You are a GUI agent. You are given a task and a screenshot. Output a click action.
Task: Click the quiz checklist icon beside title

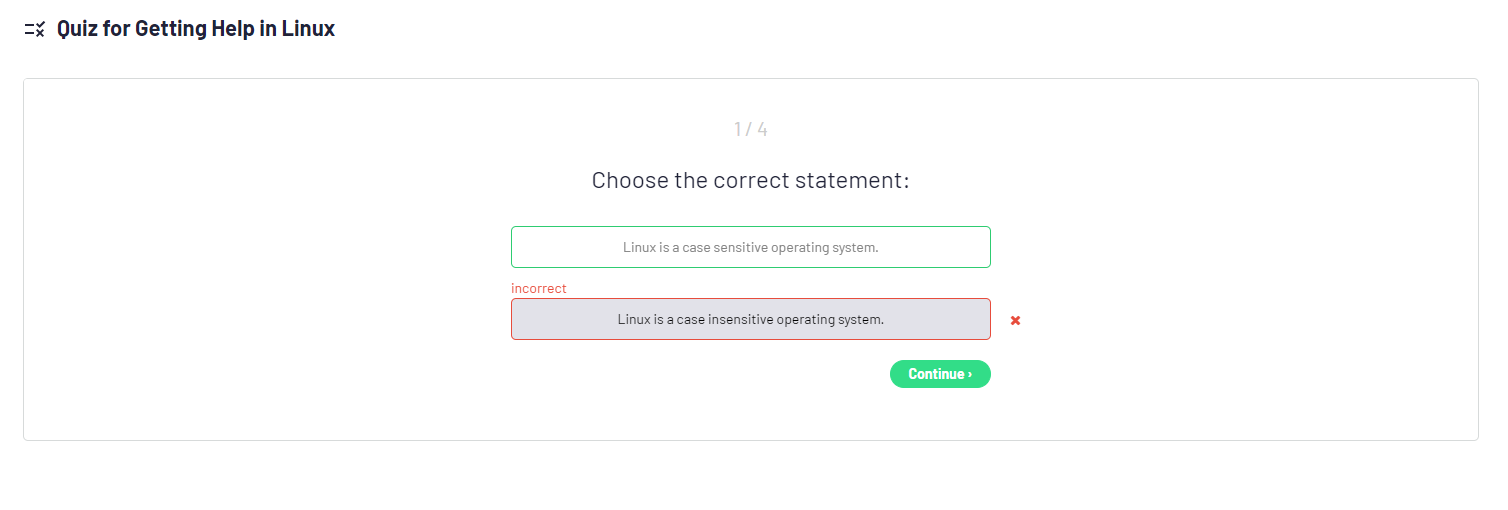tap(35, 30)
